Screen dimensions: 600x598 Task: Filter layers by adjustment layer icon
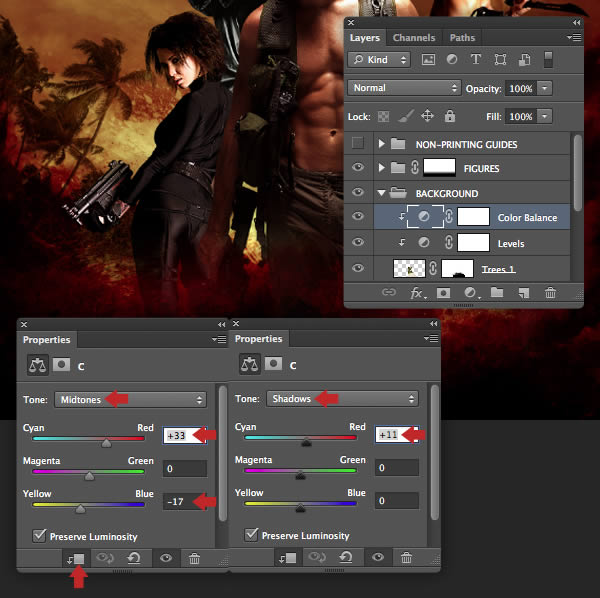coord(452,59)
